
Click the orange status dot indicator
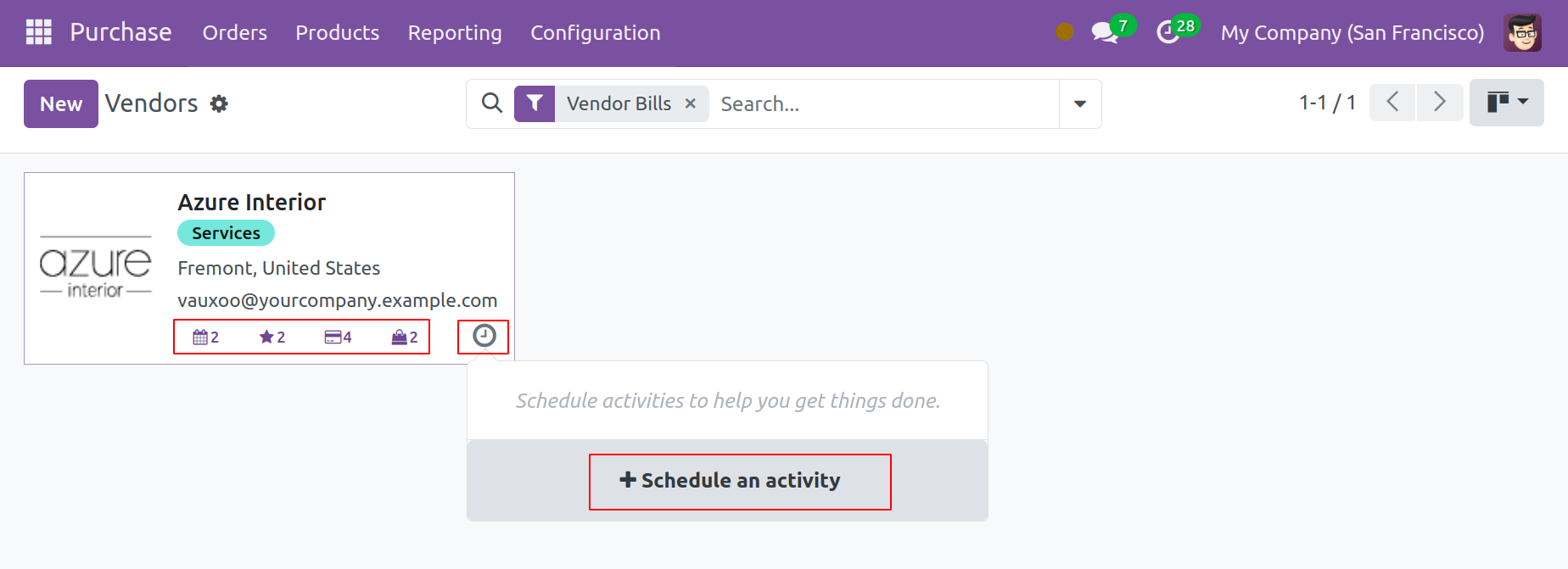click(x=1064, y=32)
